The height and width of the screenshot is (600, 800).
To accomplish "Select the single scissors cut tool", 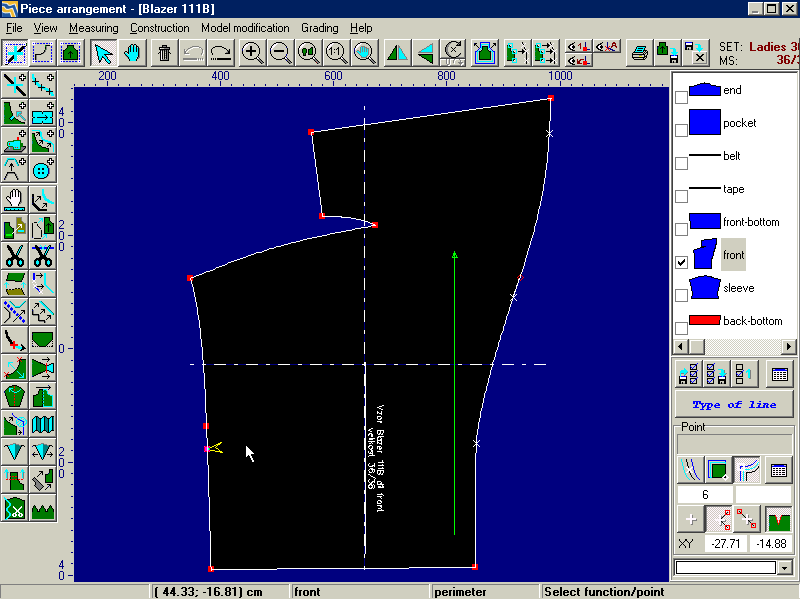I will (15, 255).
